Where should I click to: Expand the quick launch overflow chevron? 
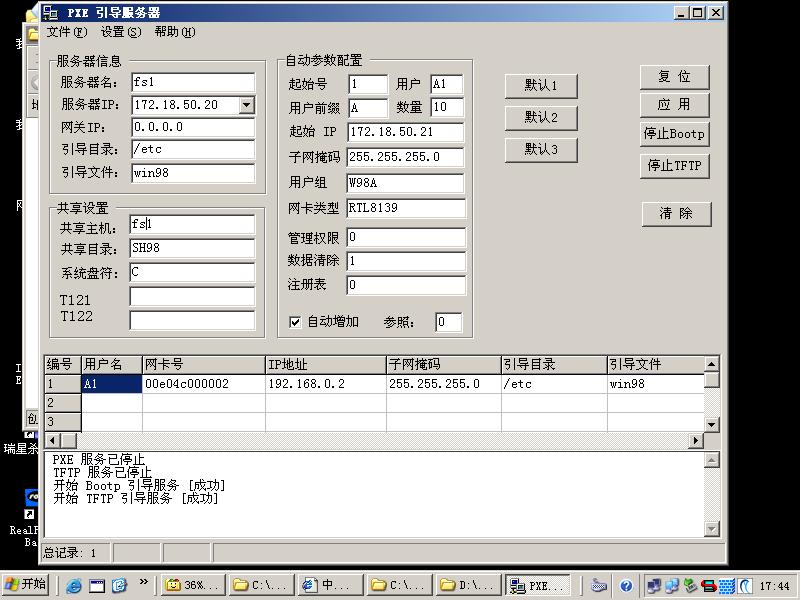coord(144,582)
